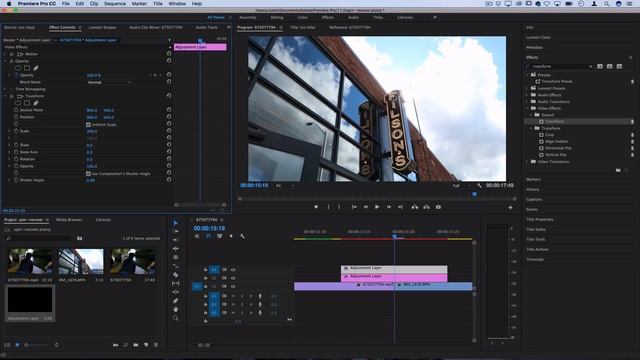640x360 pixels.
Task: Go to Out point in Program monitor
Action: coord(400,207)
